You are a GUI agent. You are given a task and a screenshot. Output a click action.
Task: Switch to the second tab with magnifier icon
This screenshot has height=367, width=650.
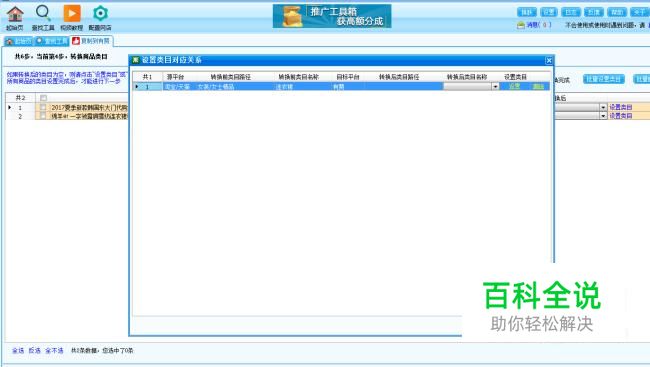tap(51, 41)
